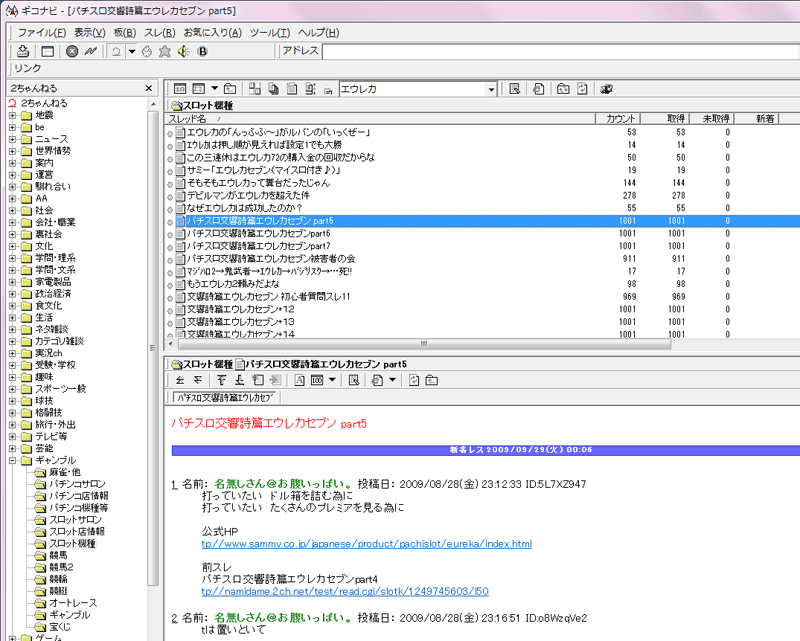
Task: Click the stop (circled X) toolbar icon
Action: [72, 51]
